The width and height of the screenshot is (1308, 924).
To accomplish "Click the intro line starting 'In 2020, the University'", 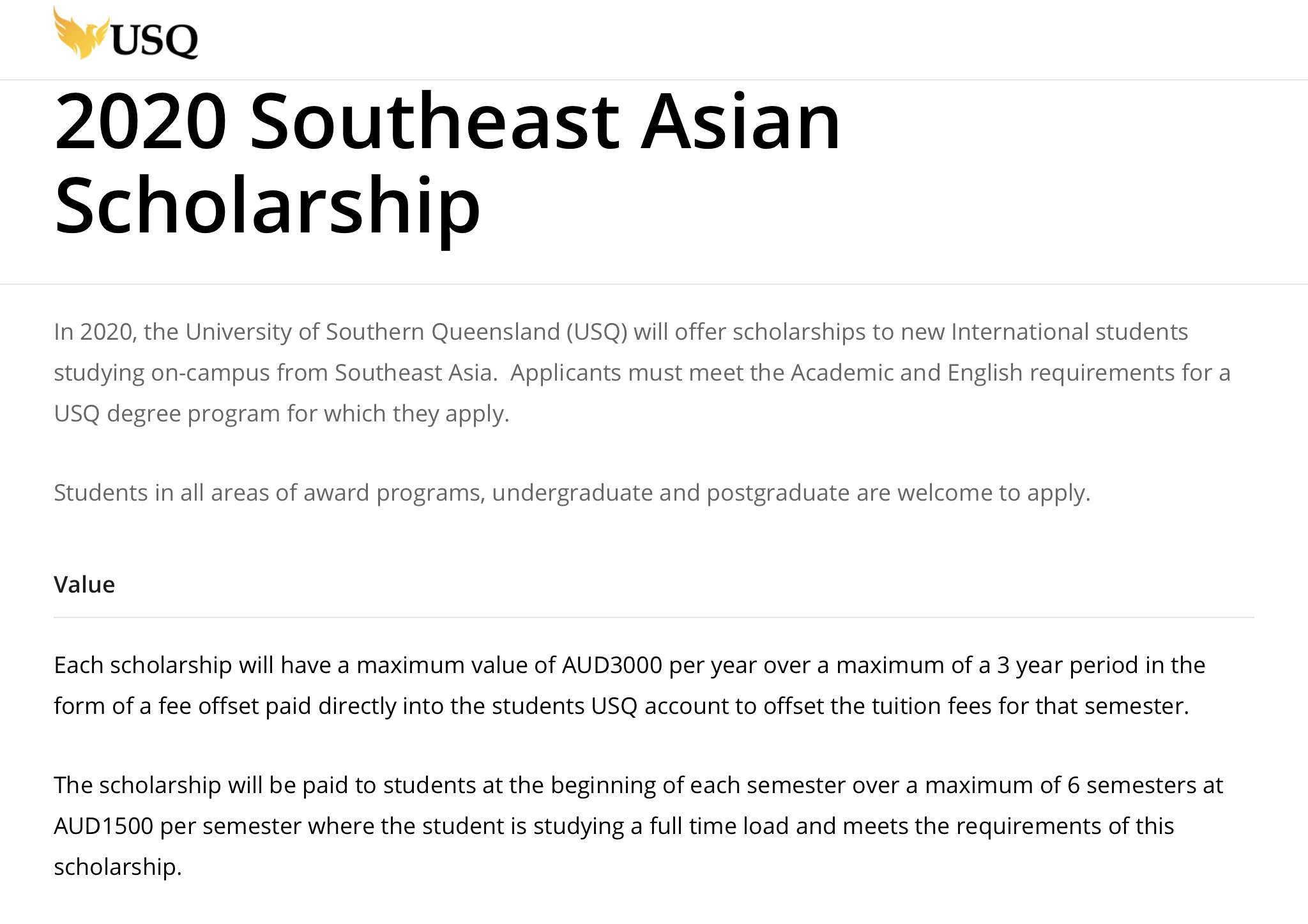I will point(621,332).
